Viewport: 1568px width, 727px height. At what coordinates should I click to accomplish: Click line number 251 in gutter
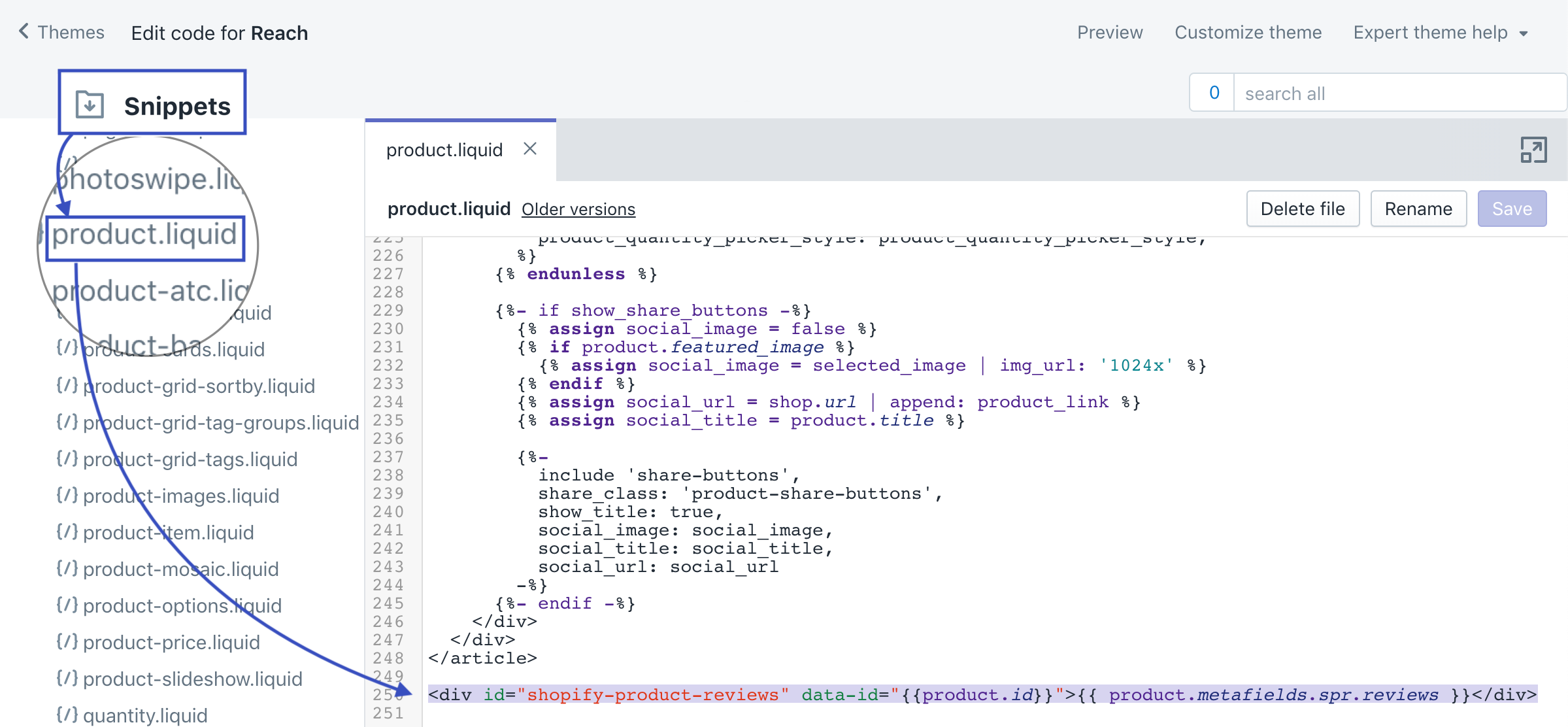pos(388,713)
